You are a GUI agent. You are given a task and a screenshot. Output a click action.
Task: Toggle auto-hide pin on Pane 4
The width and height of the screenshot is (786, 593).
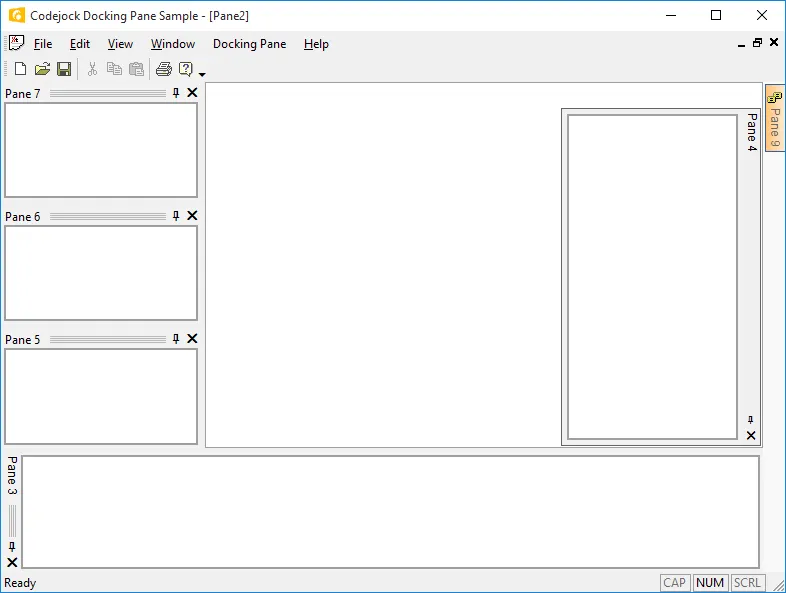click(x=750, y=420)
